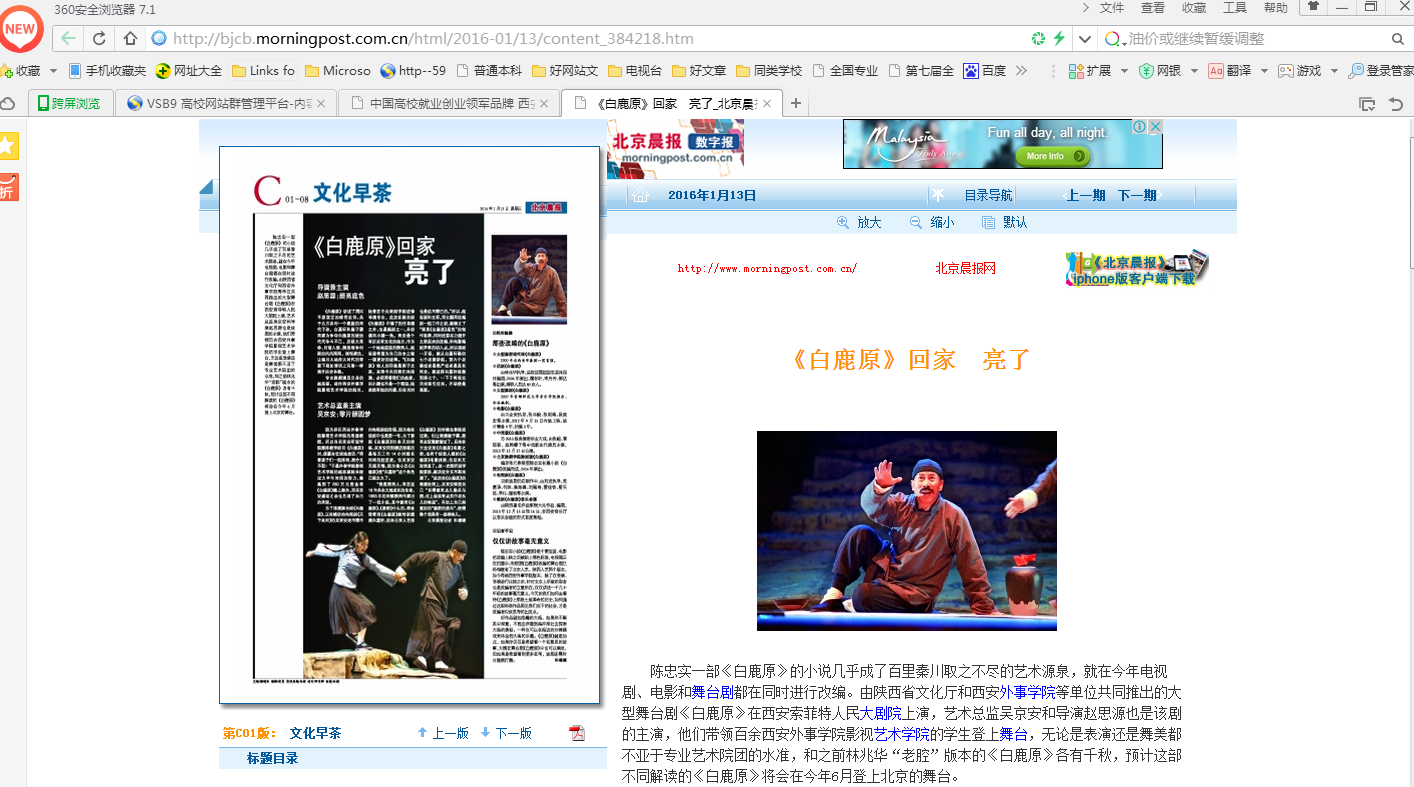
Task: Switch to the 跨屏浏览 tab
Action: tap(70, 103)
